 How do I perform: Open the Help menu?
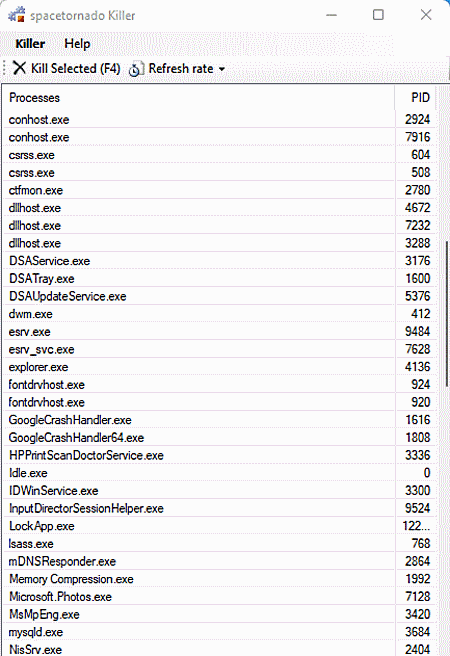point(77,44)
